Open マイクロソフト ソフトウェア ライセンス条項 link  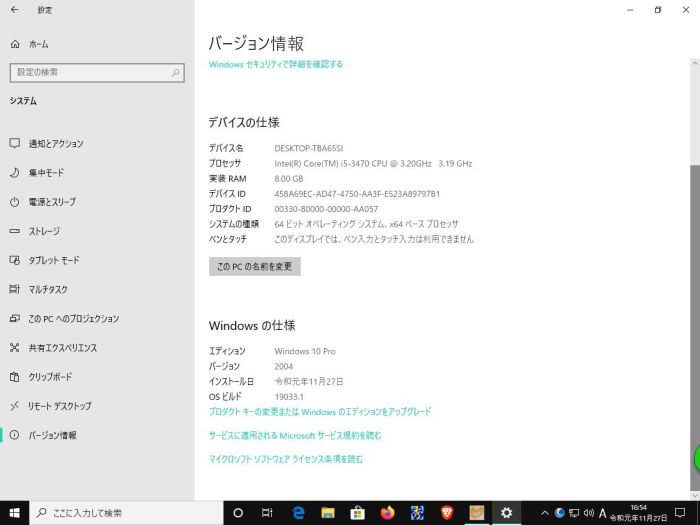click(285, 459)
